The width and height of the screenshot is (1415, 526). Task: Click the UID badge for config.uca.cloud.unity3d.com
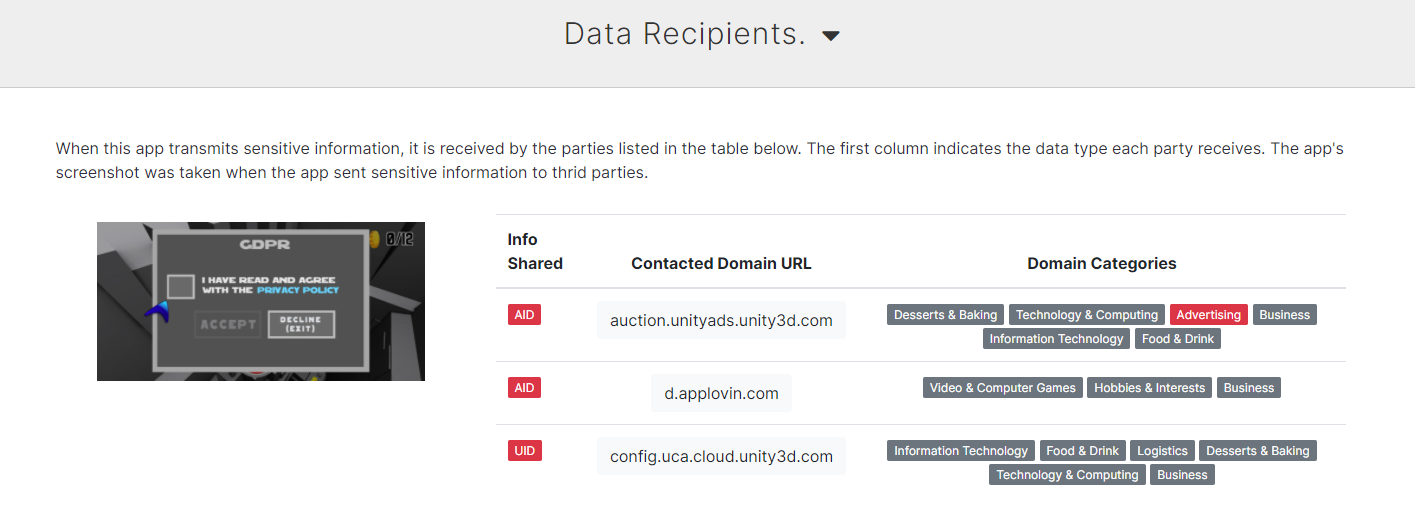click(x=524, y=451)
